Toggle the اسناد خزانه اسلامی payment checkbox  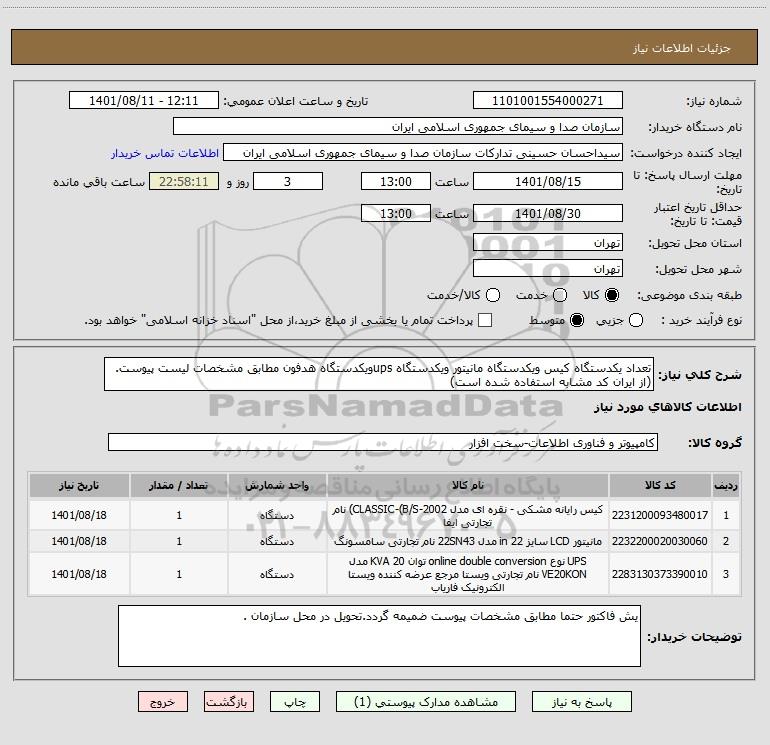485,320
